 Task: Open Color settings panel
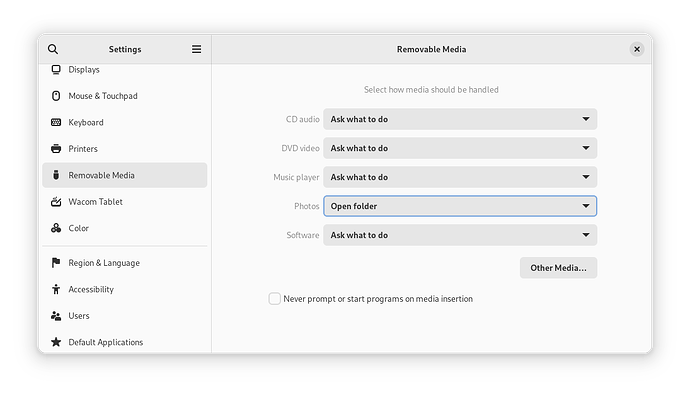[x=125, y=228]
